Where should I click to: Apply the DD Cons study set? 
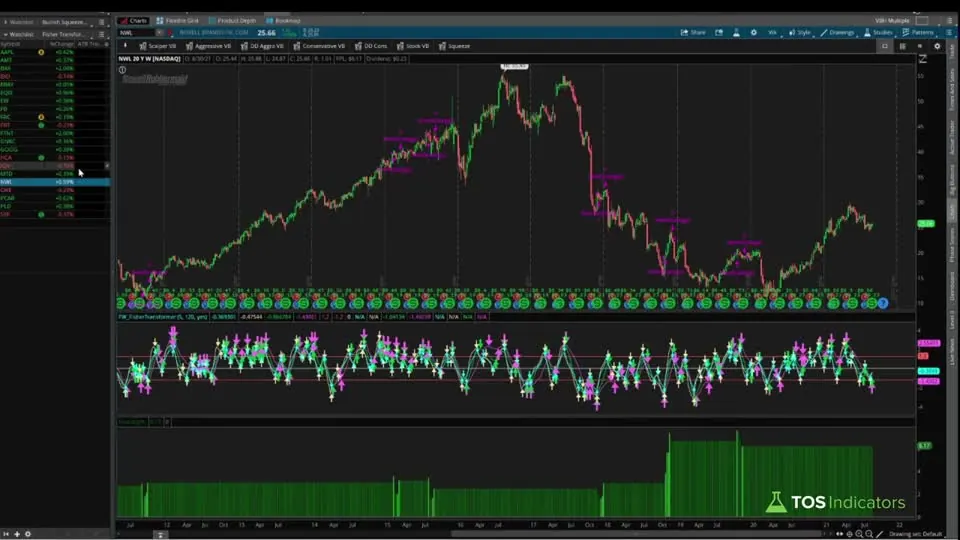tap(371, 46)
